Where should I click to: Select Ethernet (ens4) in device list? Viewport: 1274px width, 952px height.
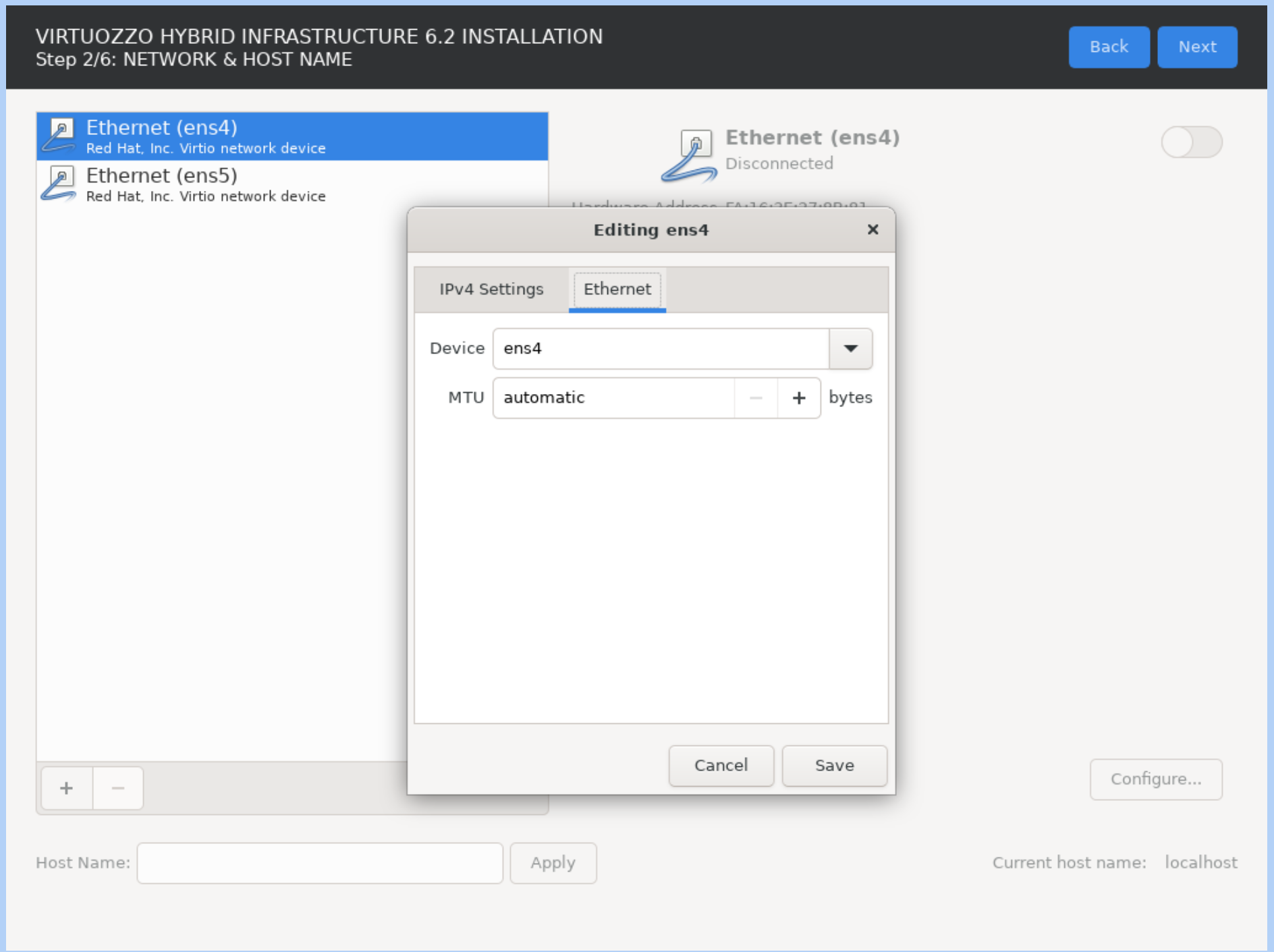click(x=292, y=136)
